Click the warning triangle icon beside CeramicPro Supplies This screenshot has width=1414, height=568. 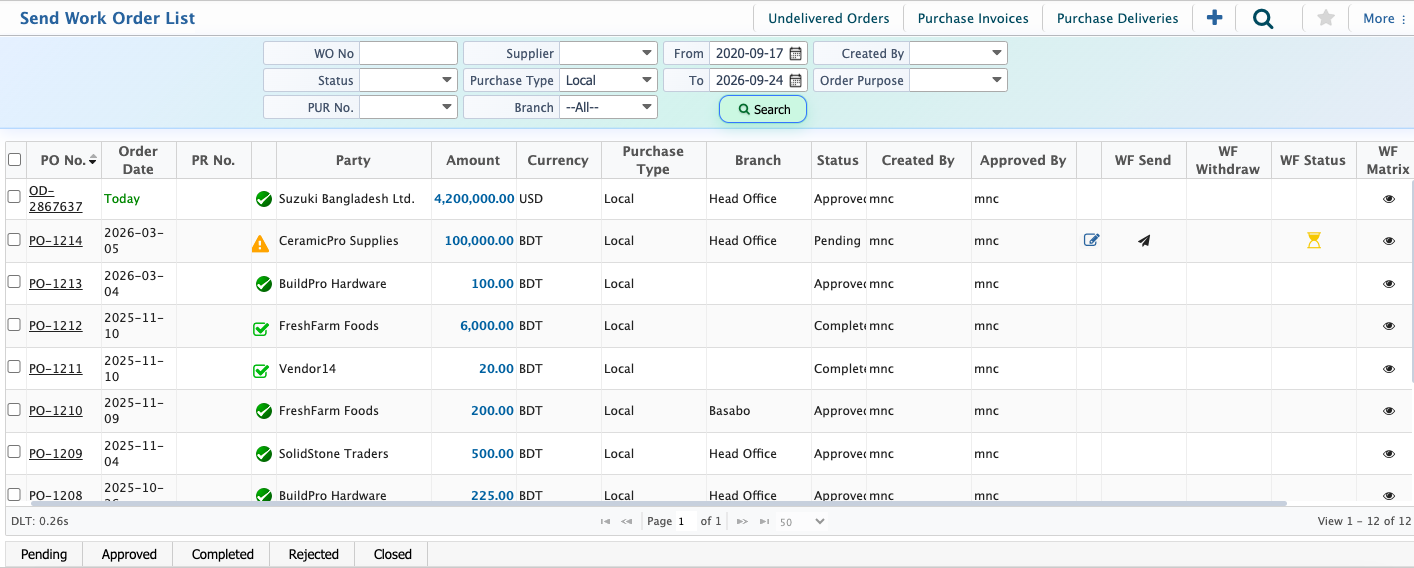260,243
